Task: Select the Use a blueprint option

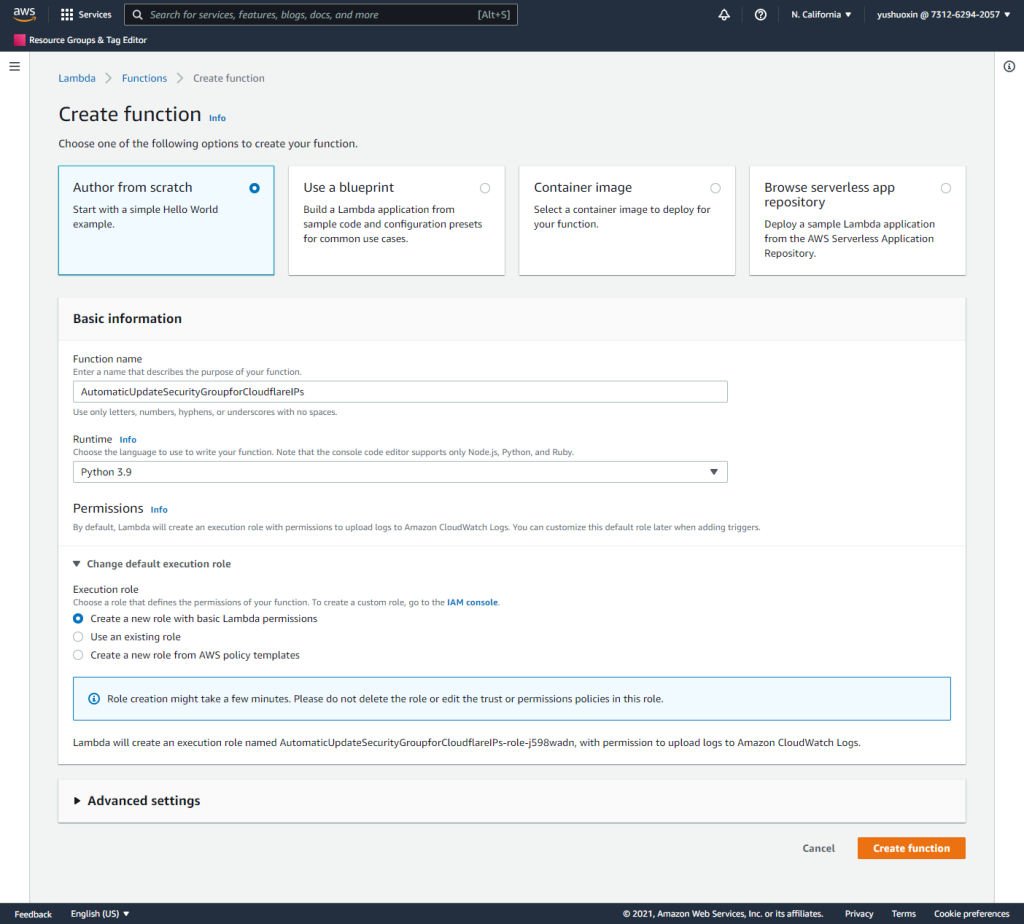Action: point(485,188)
